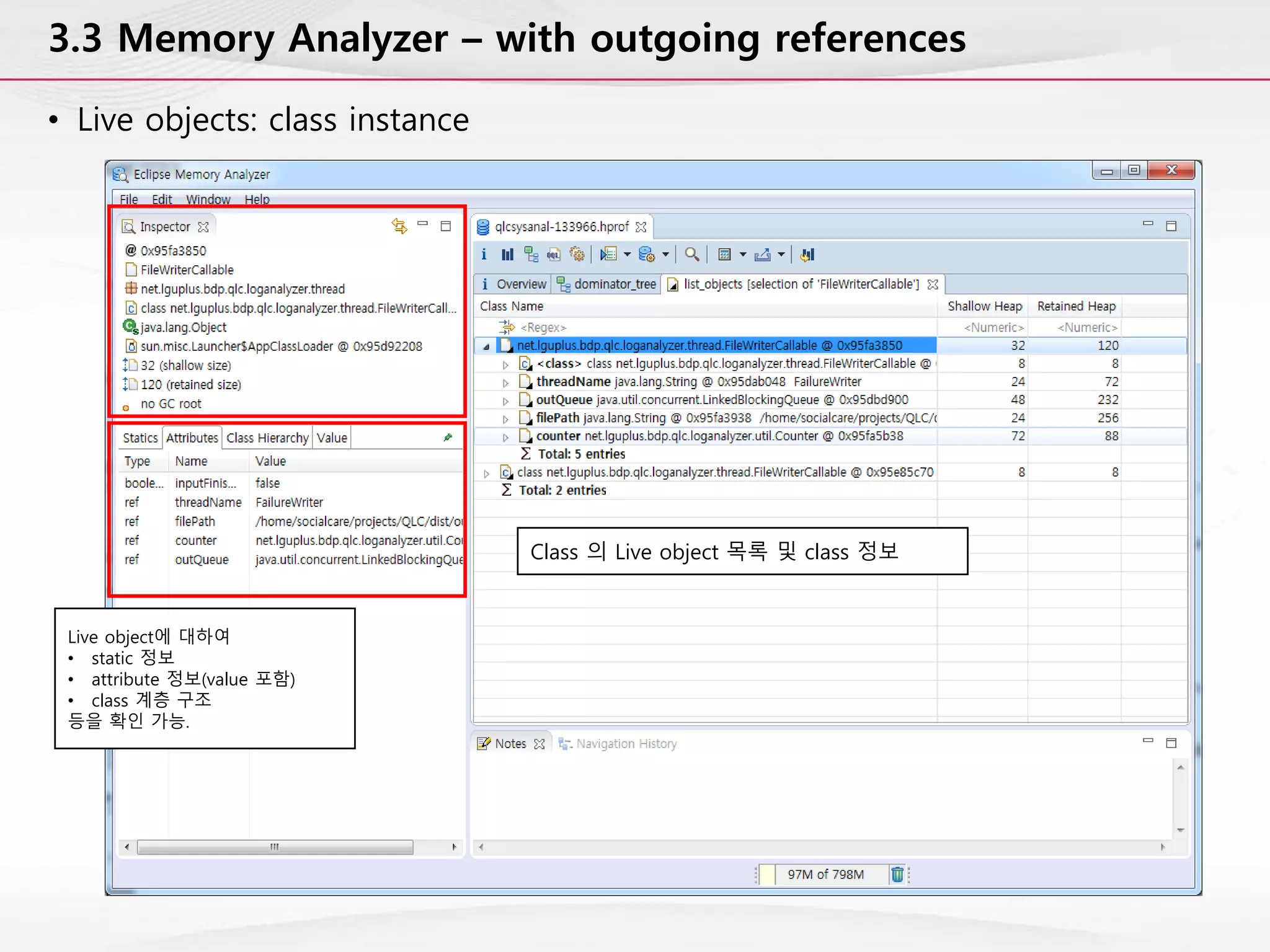Click the Numeric filter under Retained Heap
Viewport: 1270px width, 952px height.
pyautogui.click(x=1076, y=327)
